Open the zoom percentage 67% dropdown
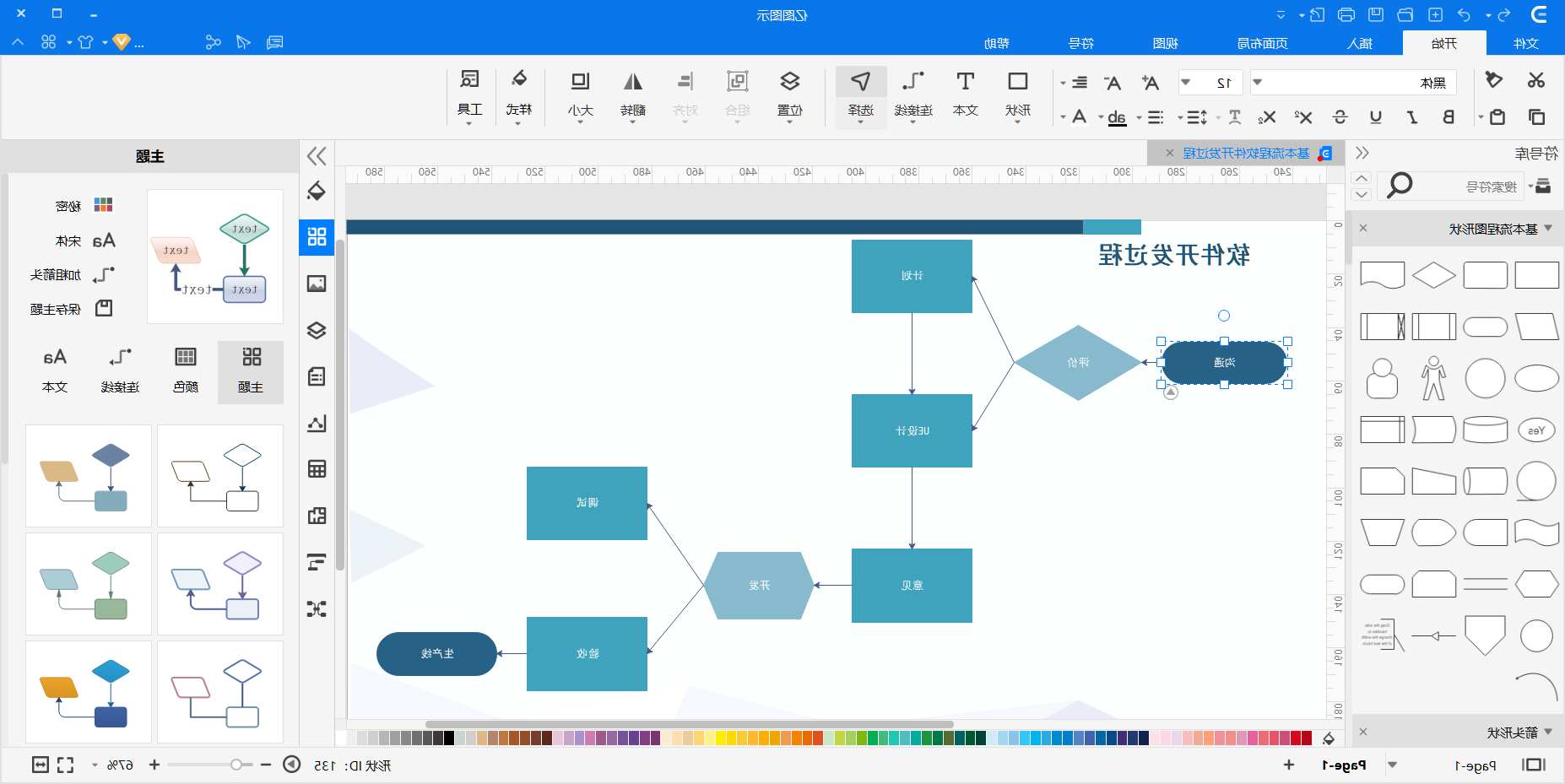This screenshot has width=1565, height=784. click(95, 765)
